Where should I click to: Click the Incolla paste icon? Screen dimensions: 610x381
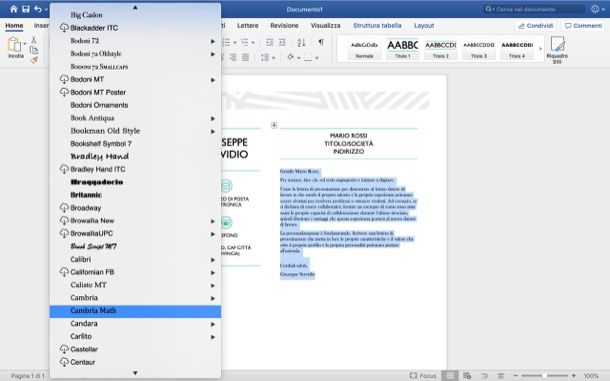click(14, 45)
